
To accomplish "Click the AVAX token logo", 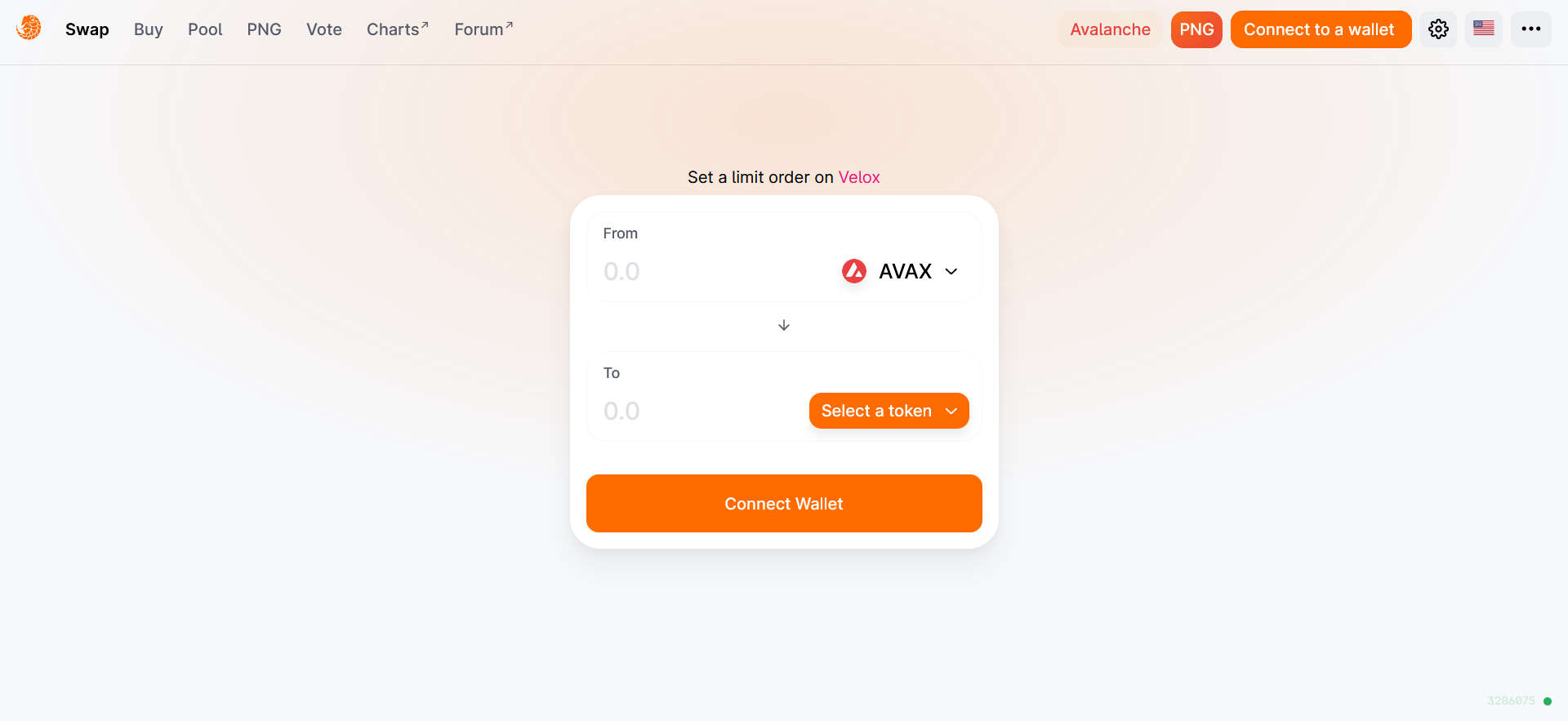I will click(853, 271).
